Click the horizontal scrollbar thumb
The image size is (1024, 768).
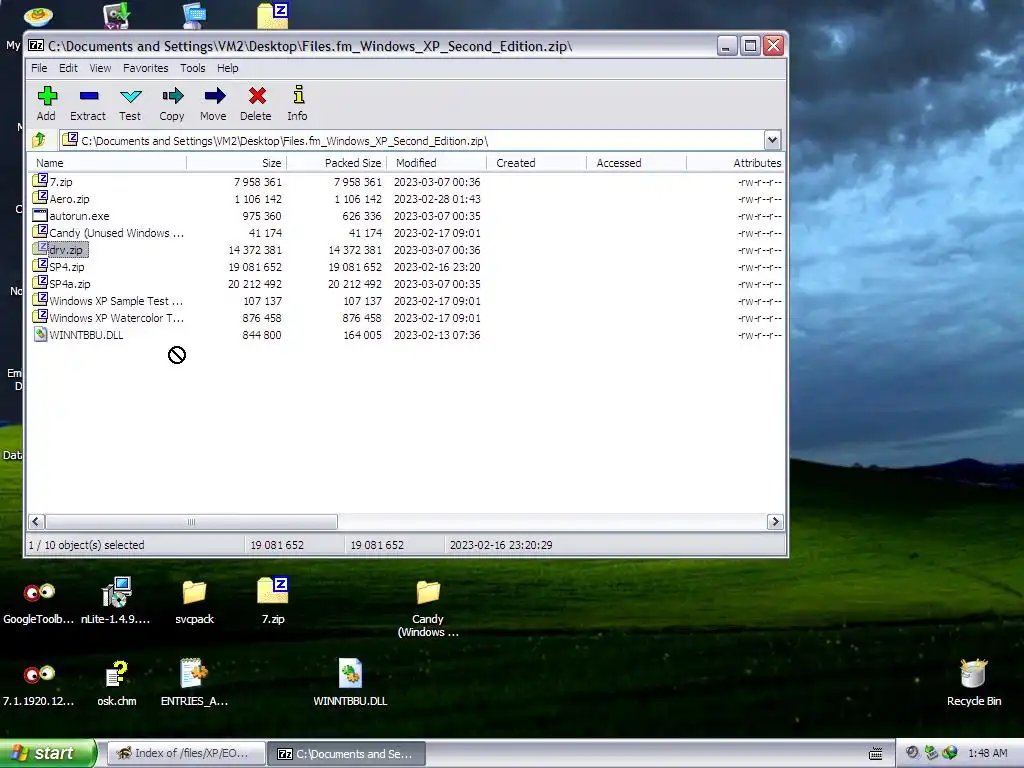(191, 521)
